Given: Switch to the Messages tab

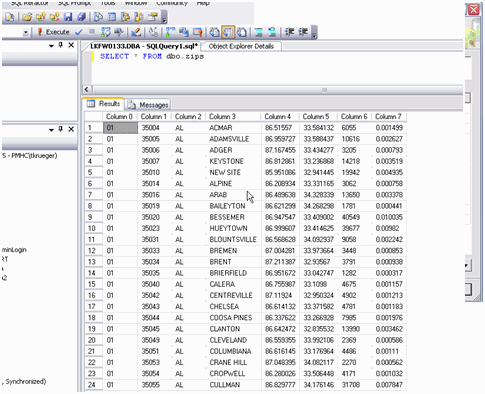Looking at the screenshot, I should (149, 105).
